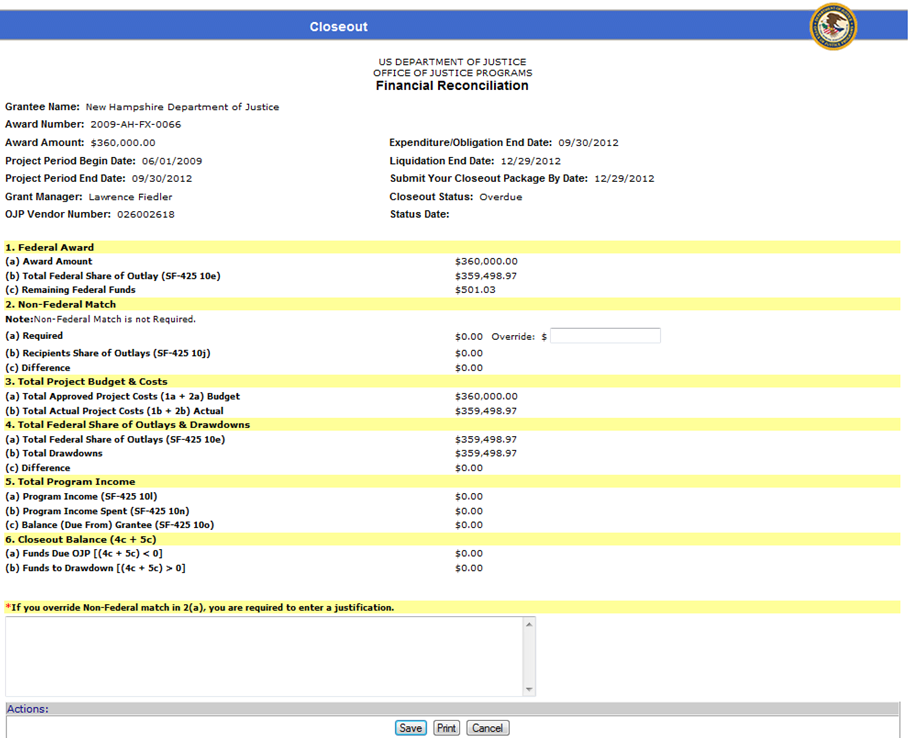Click the award number 2009-AH-FX-0066
Viewport: 910px width, 738px height.
(x=136, y=125)
